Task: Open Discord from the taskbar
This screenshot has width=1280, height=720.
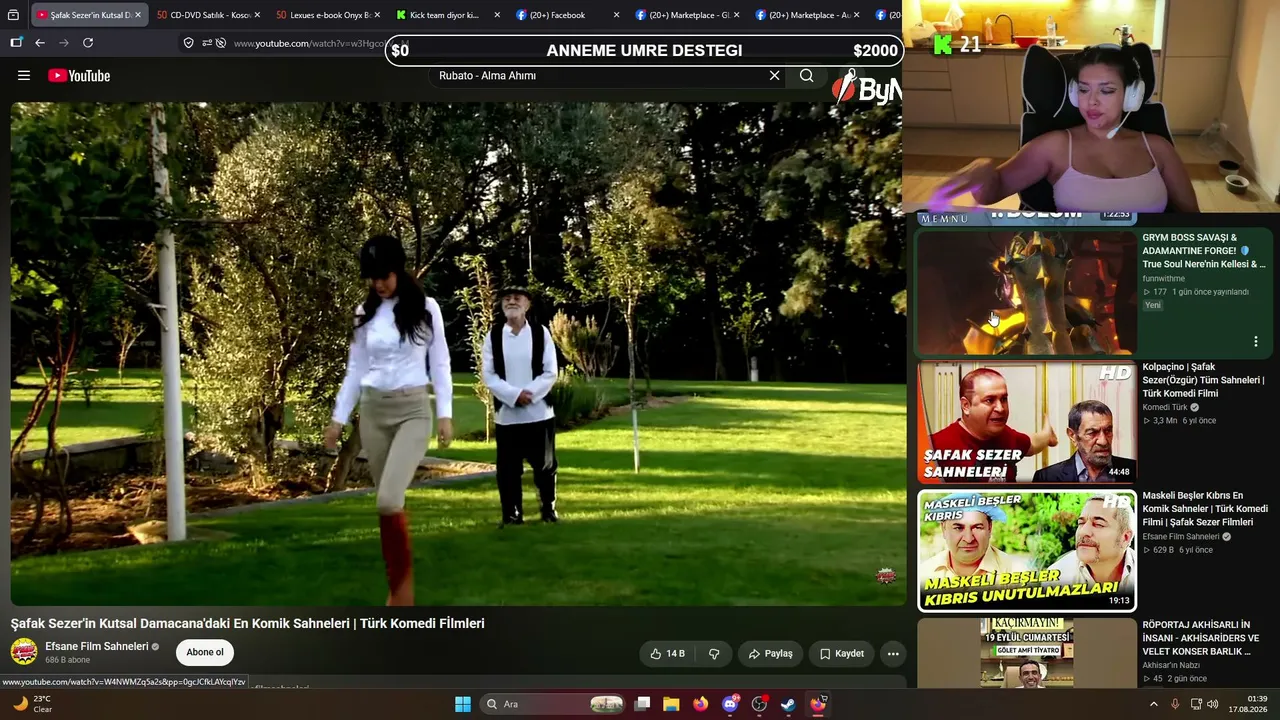Action: (730, 704)
